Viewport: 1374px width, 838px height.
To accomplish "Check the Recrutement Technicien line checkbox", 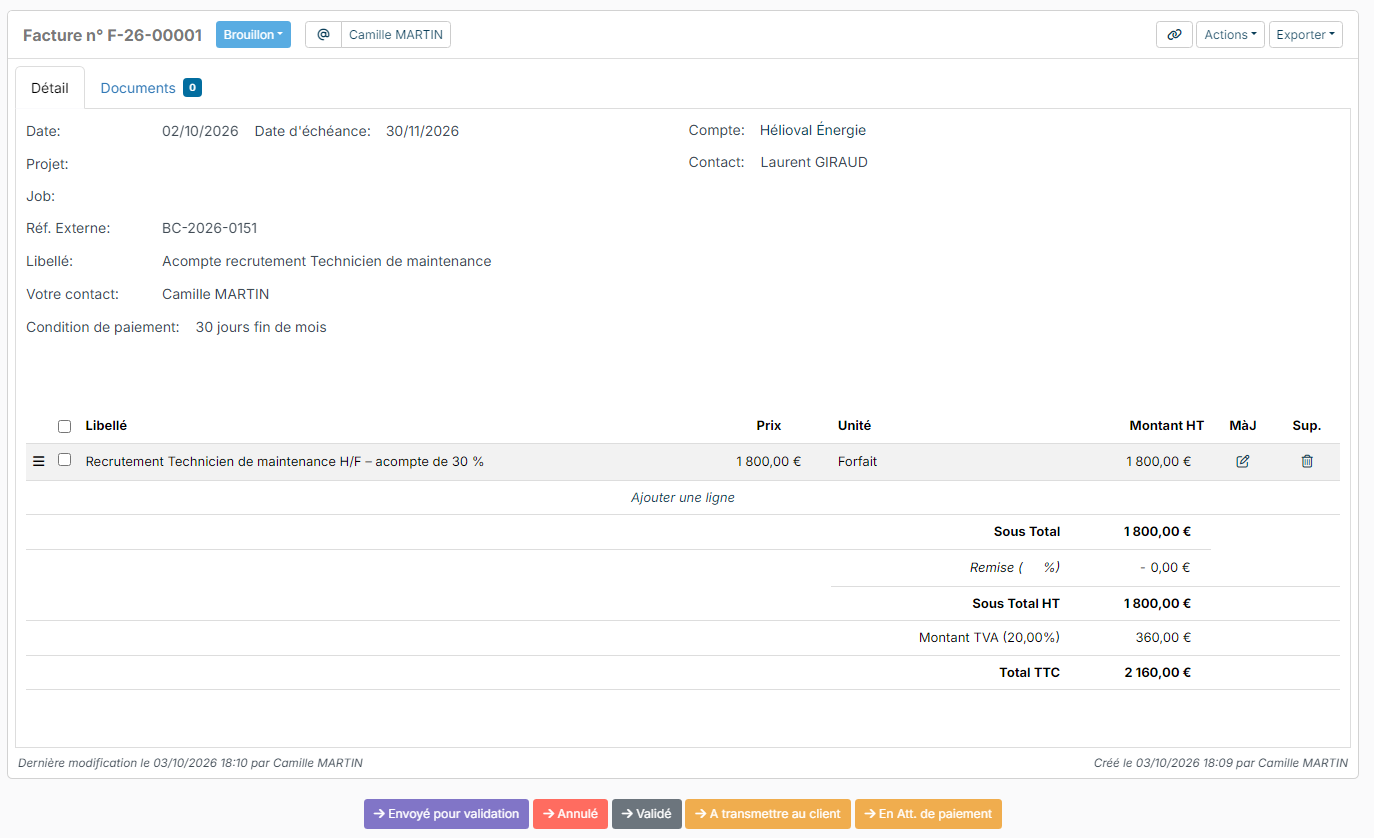I will point(65,461).
